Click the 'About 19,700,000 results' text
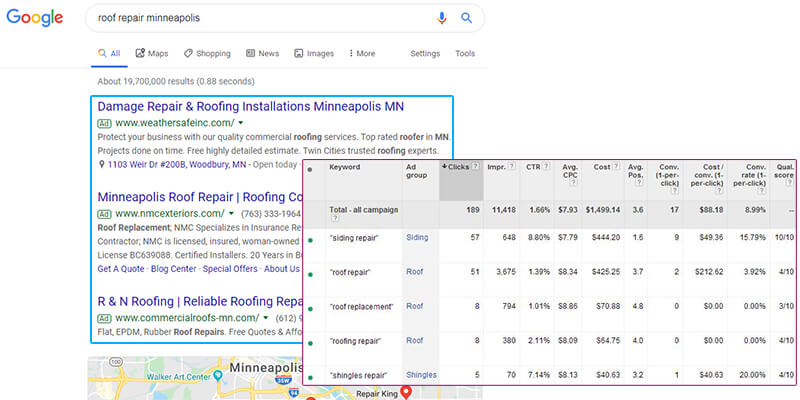The width and height of the screenshot is (800, 400). point(176,81)
